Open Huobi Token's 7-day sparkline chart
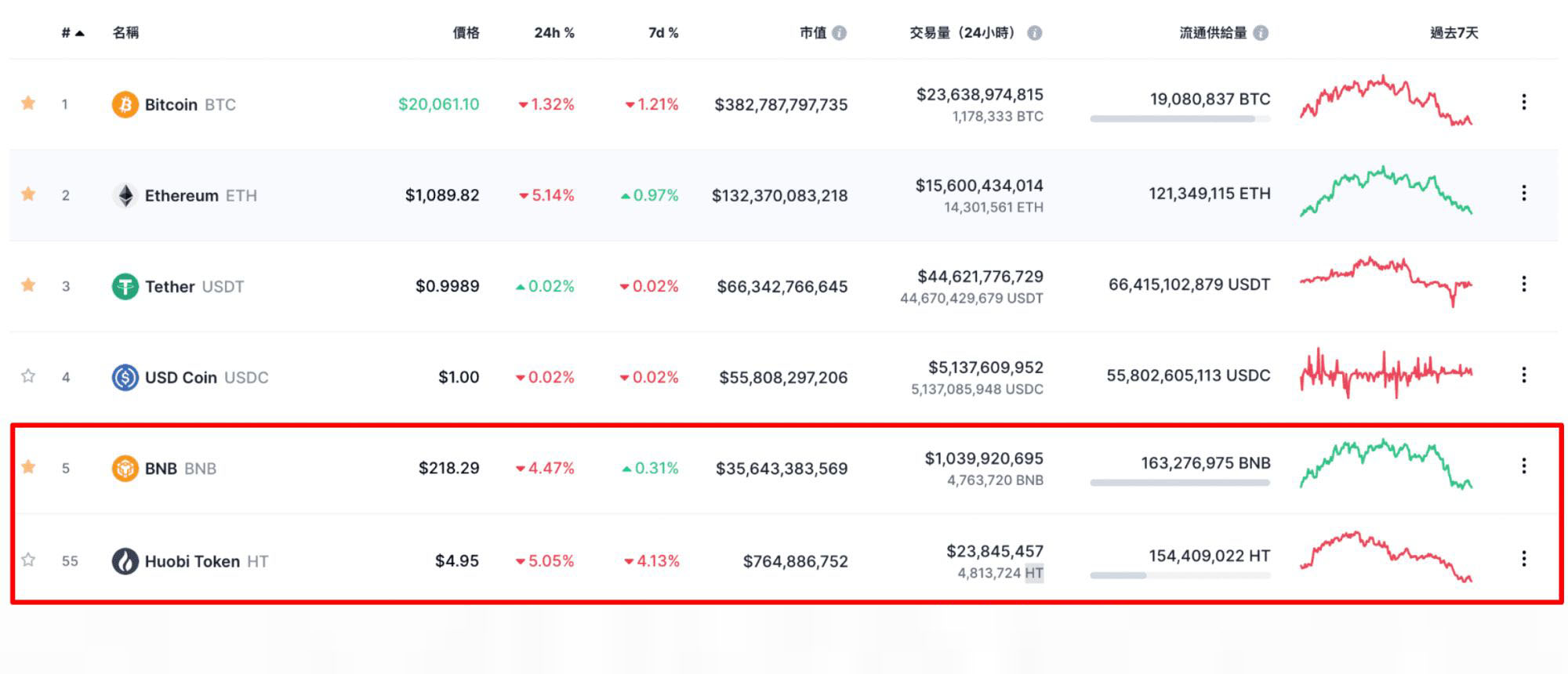 point(1385,556)
